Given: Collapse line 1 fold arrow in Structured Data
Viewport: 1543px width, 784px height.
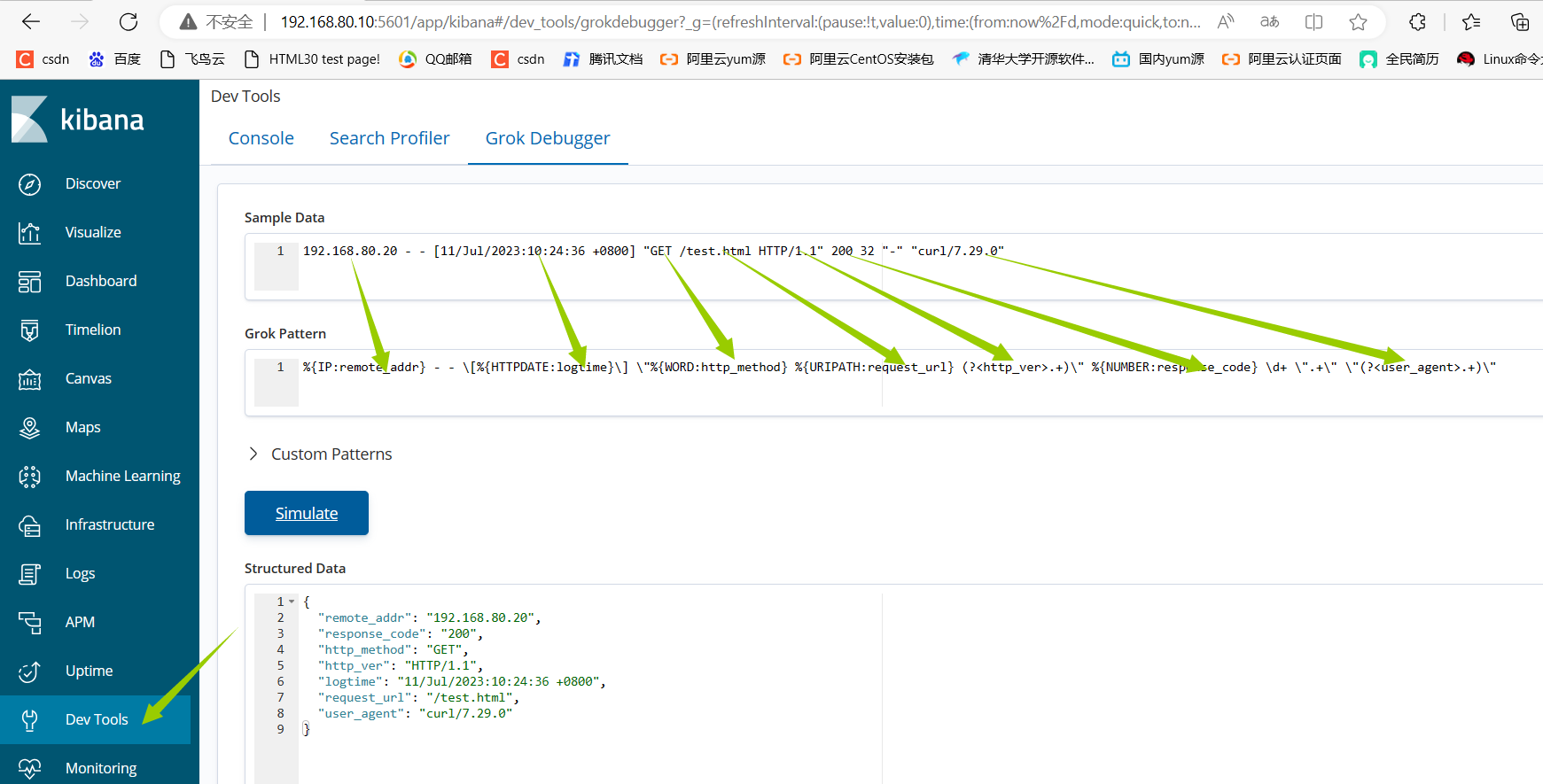Looking at the screenshot, I should pos(292,602).
